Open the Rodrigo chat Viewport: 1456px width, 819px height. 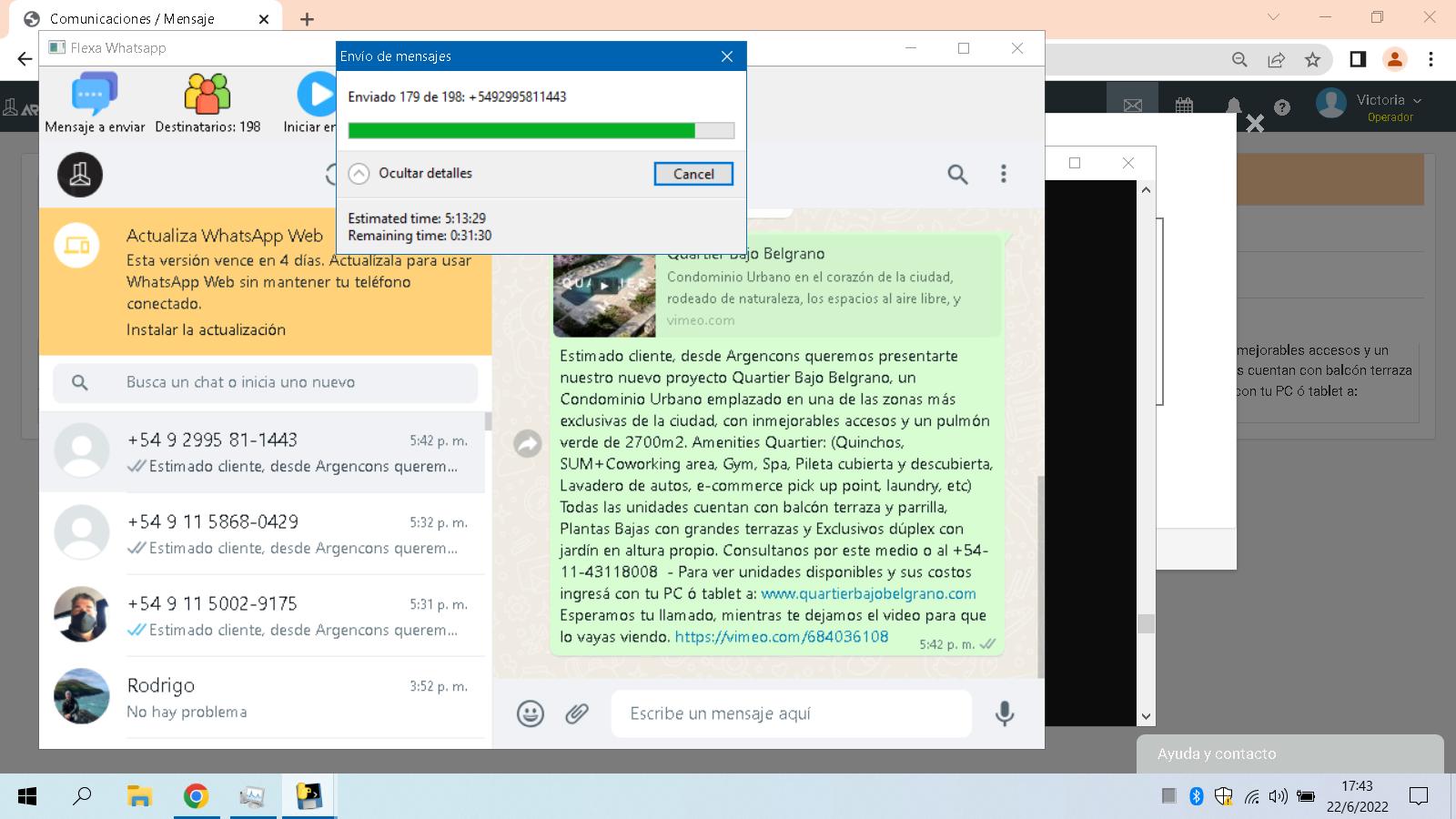(x=262, y=697)
